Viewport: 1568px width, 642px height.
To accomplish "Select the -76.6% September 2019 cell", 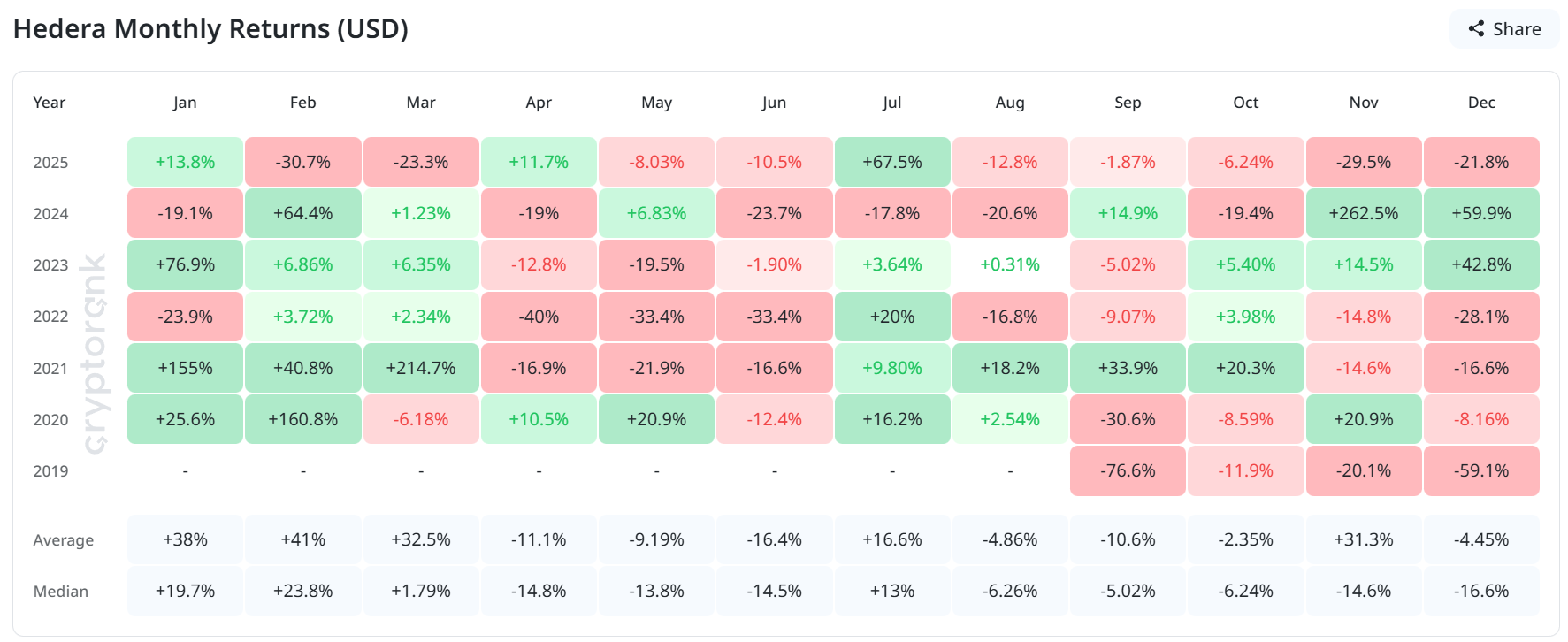I will click(1128, 470).
